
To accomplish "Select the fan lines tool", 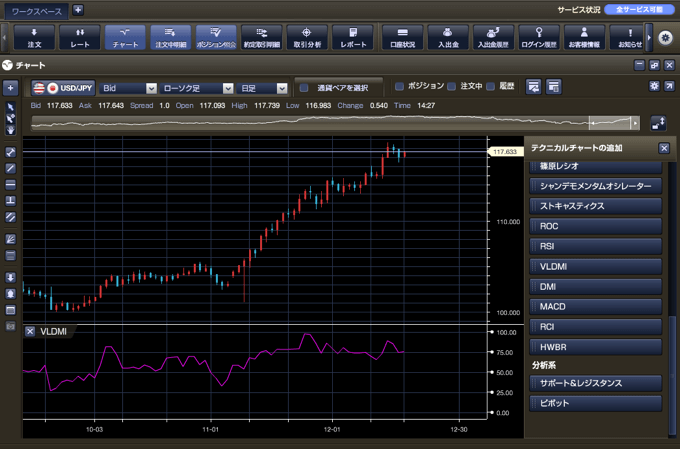I will pos(11,239).
